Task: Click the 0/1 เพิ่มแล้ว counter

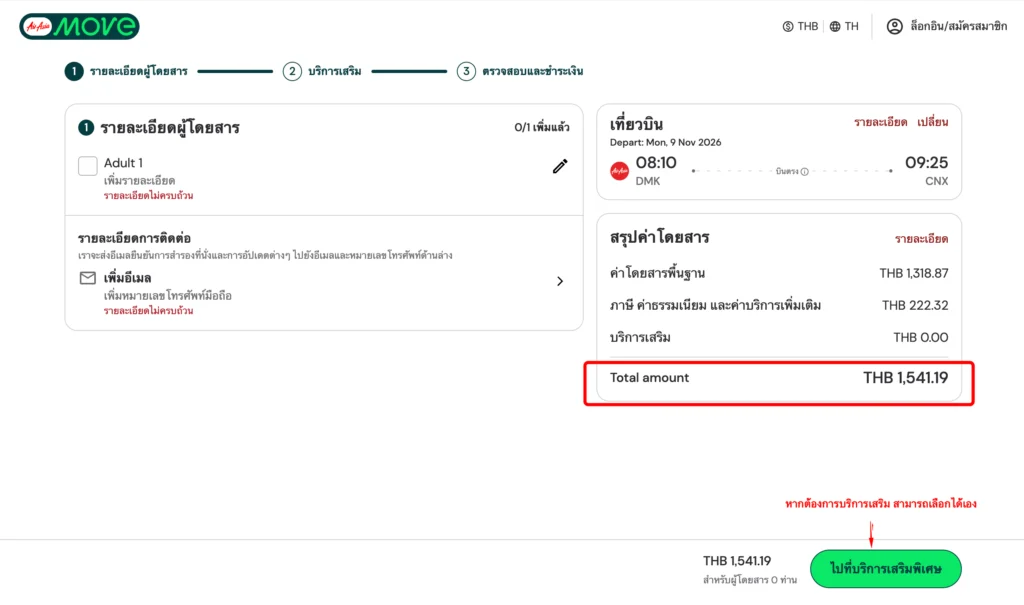Action: (541, 127)
